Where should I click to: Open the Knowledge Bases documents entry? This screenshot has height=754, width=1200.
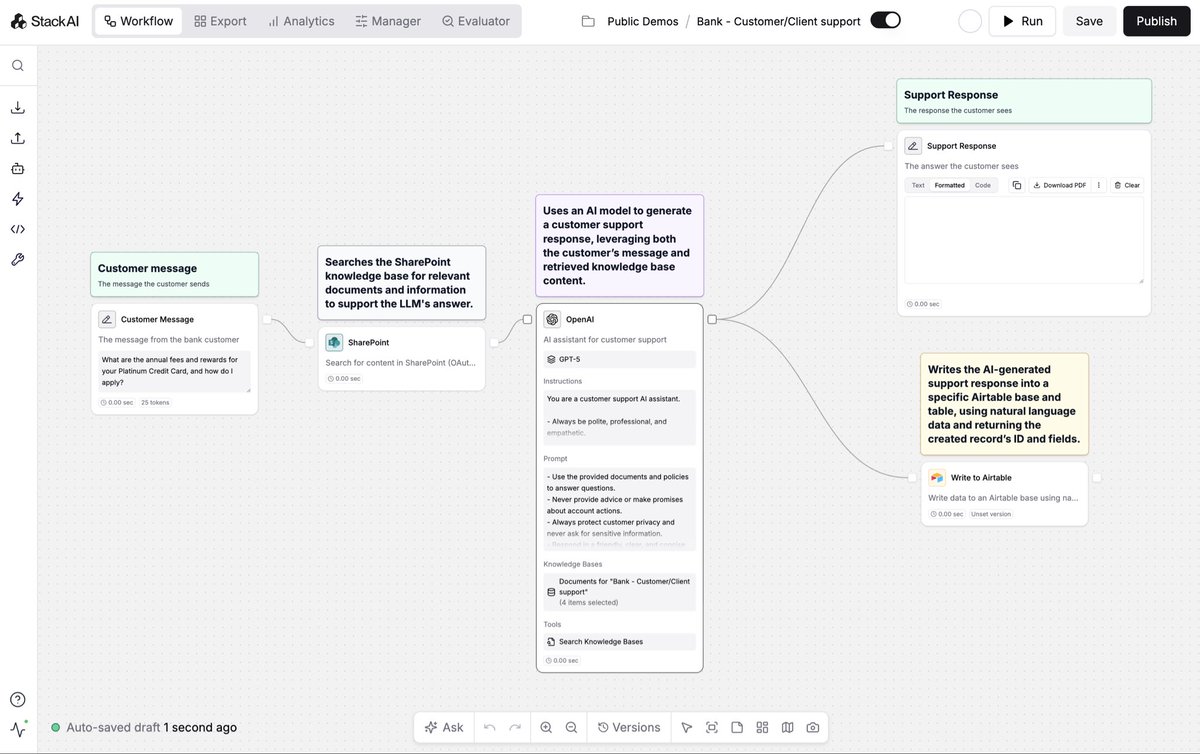pyautogui.click(x=619, y=592)
